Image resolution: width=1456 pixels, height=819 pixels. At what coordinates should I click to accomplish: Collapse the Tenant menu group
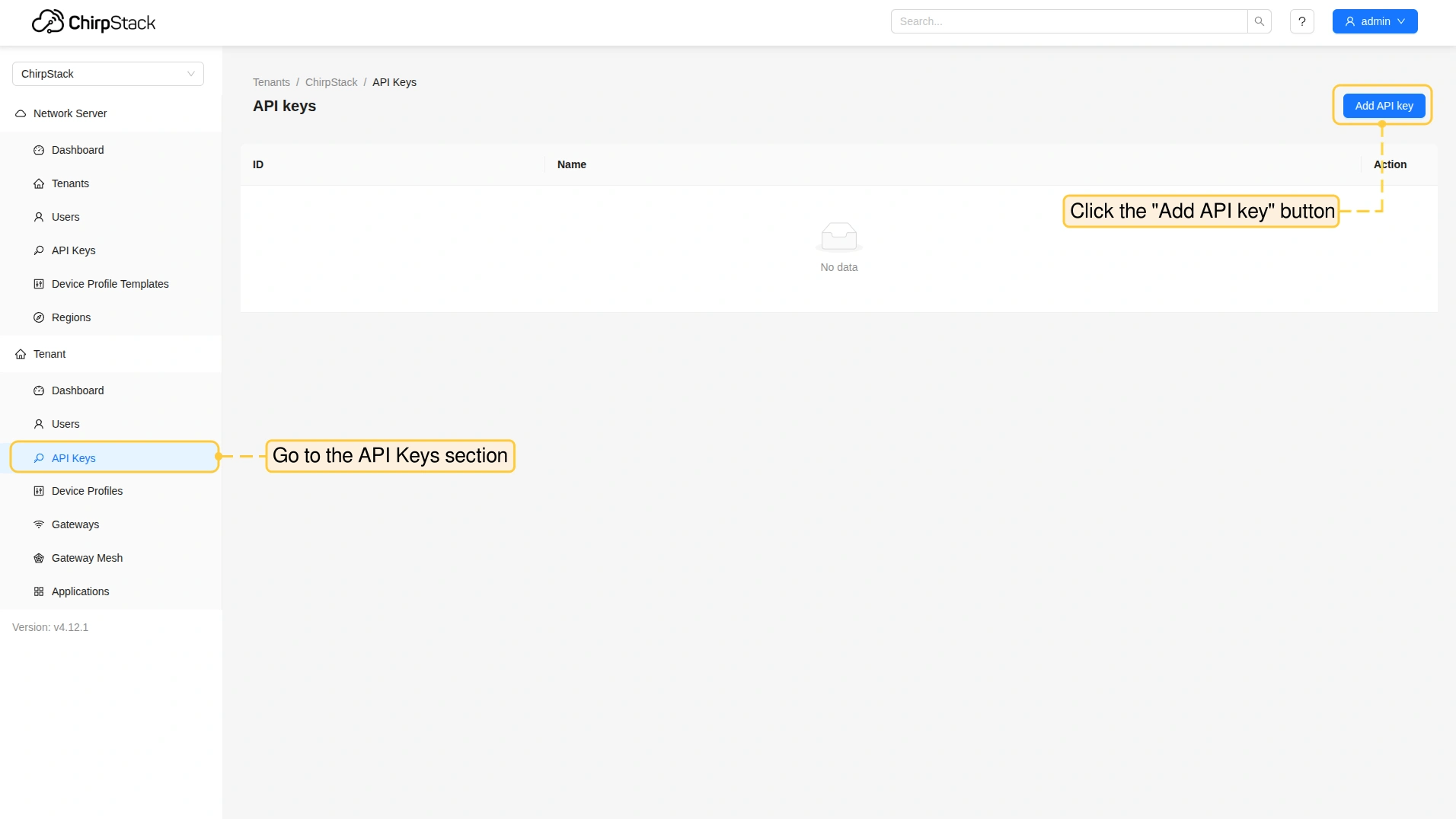pos(49,354)
